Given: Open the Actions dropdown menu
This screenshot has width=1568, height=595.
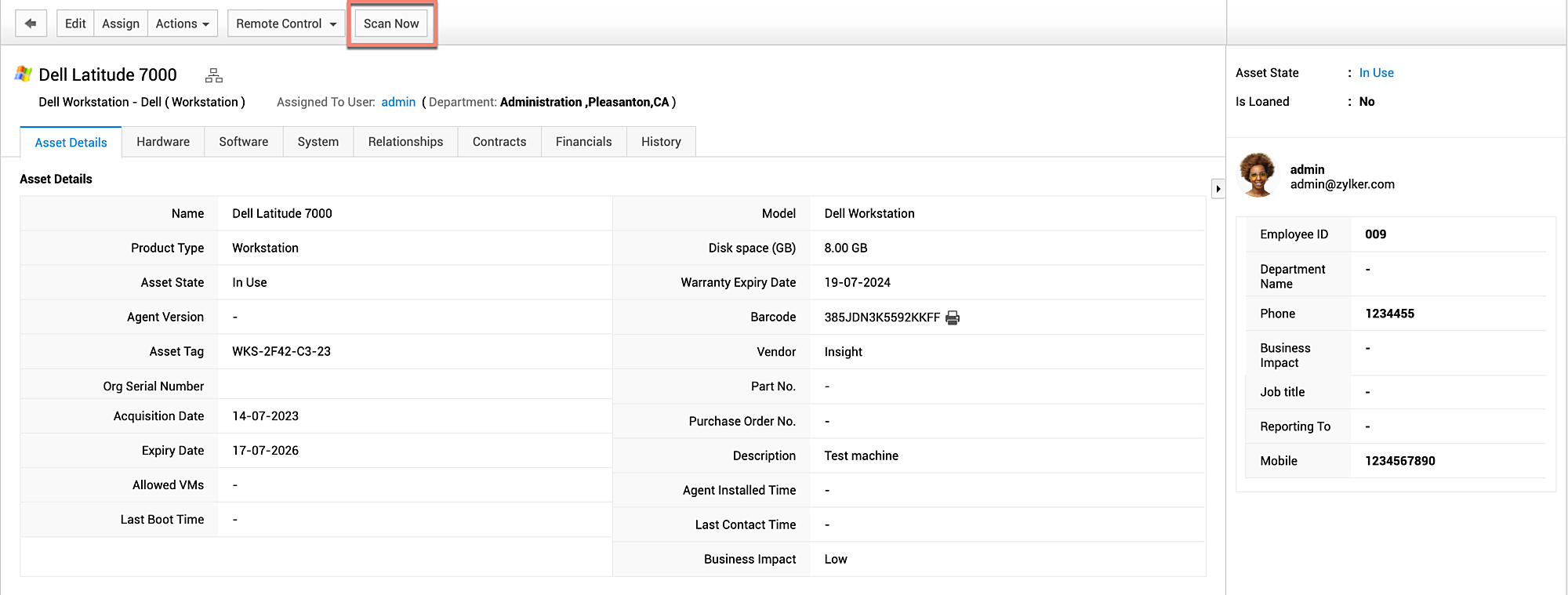Looking at the screenshot, I should pos(182,24).
